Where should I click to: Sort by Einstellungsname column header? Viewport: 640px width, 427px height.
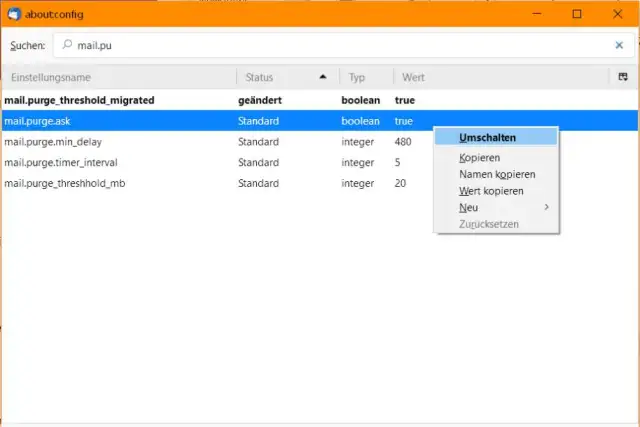coord(119,77)
